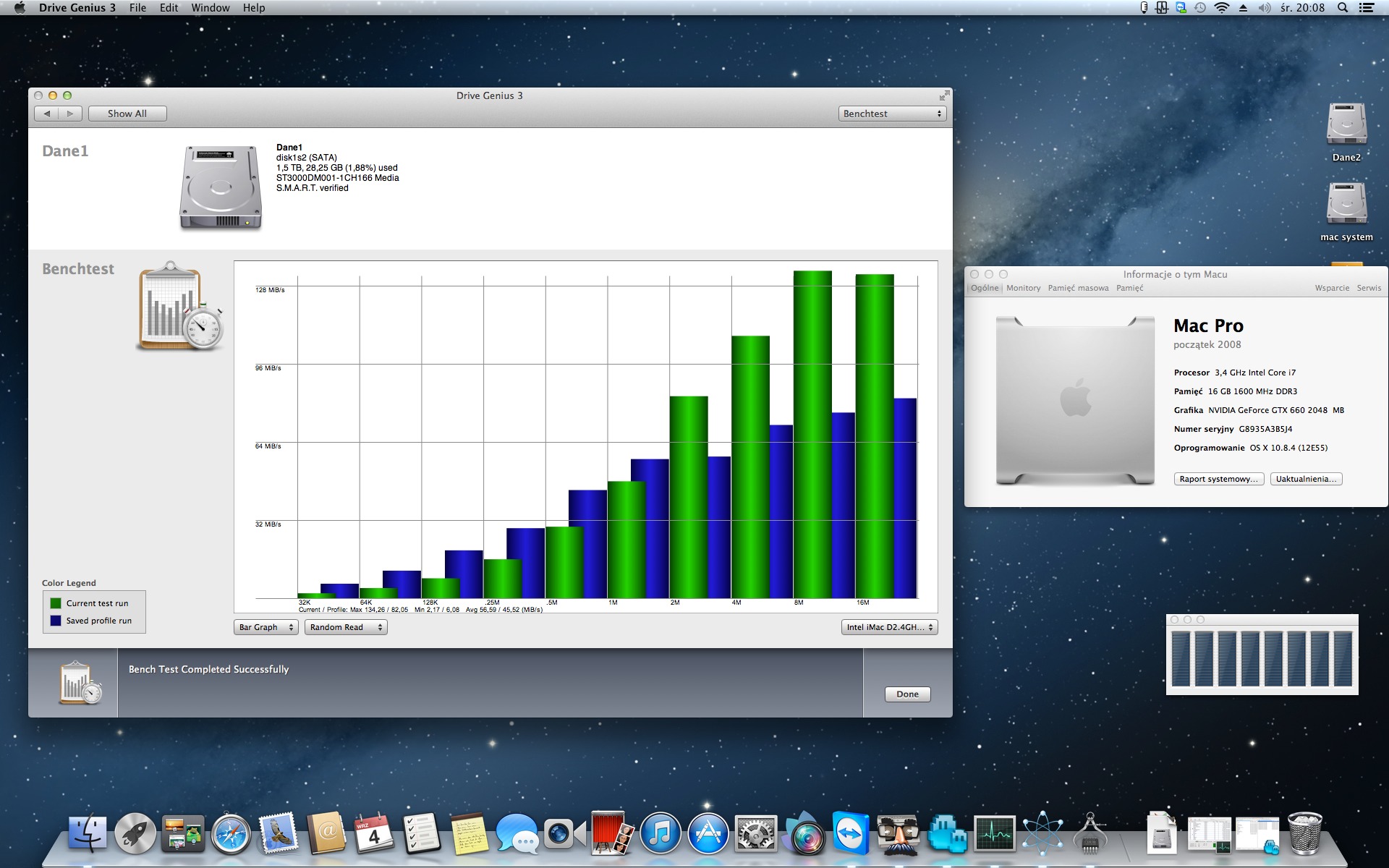Open the Intel iMac profile dropdown
Viewport: 1389px width, 868px height.
[x=890, y=627]
